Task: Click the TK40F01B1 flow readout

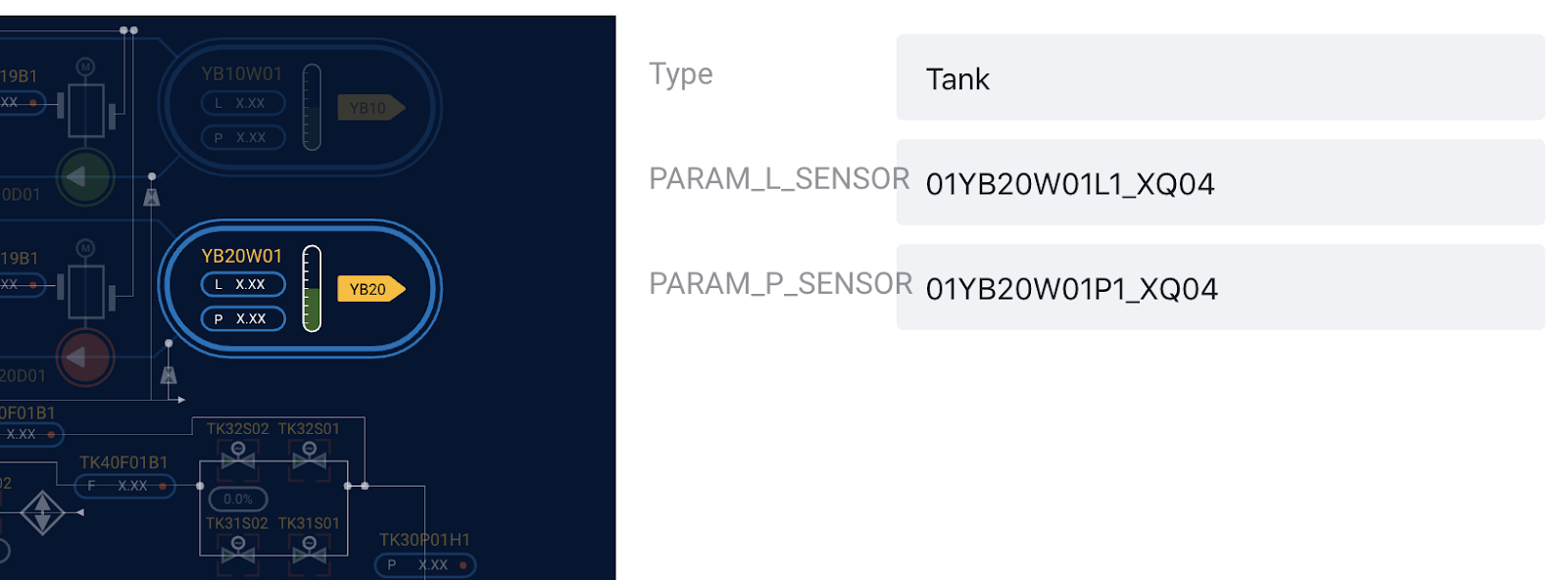Action: [125, 485]
